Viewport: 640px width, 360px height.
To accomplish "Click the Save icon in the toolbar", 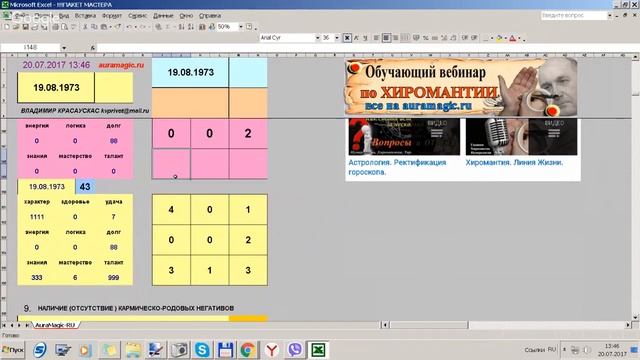I will [25, 27].
